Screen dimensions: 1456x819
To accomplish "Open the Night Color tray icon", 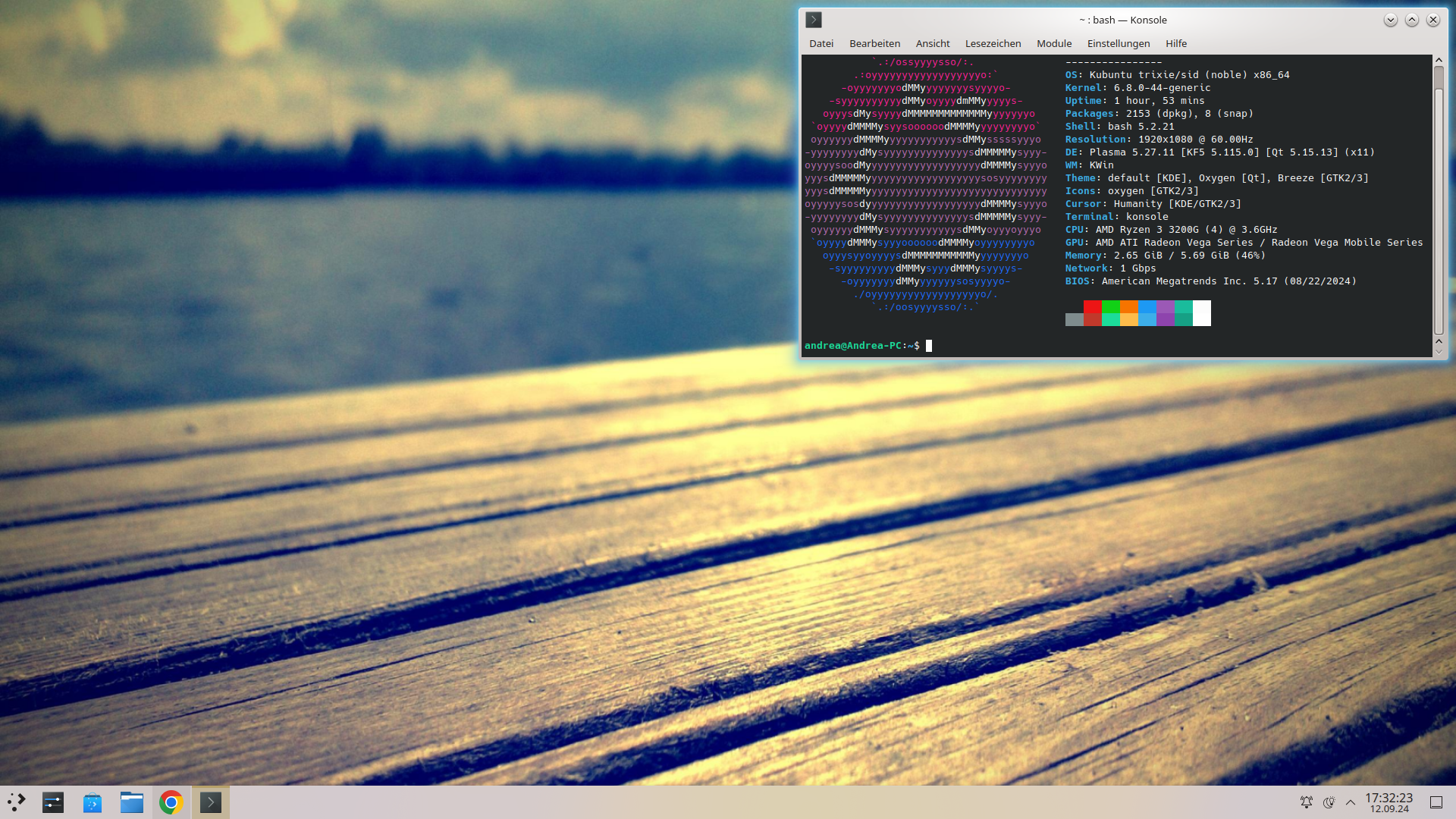I will click(x=1329, y=802).
